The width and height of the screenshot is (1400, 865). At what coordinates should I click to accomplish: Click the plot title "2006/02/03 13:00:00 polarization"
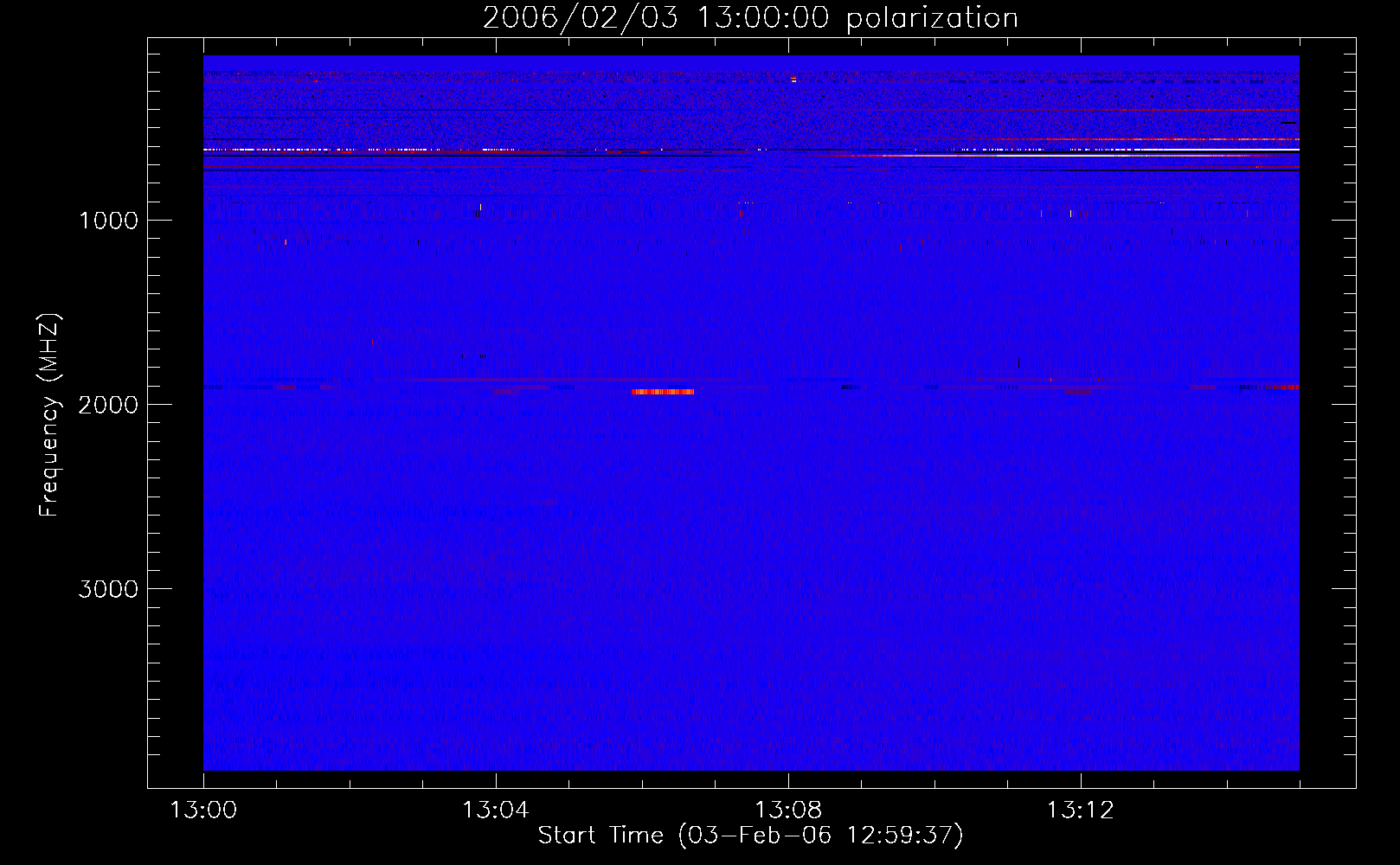pos(750,17)
